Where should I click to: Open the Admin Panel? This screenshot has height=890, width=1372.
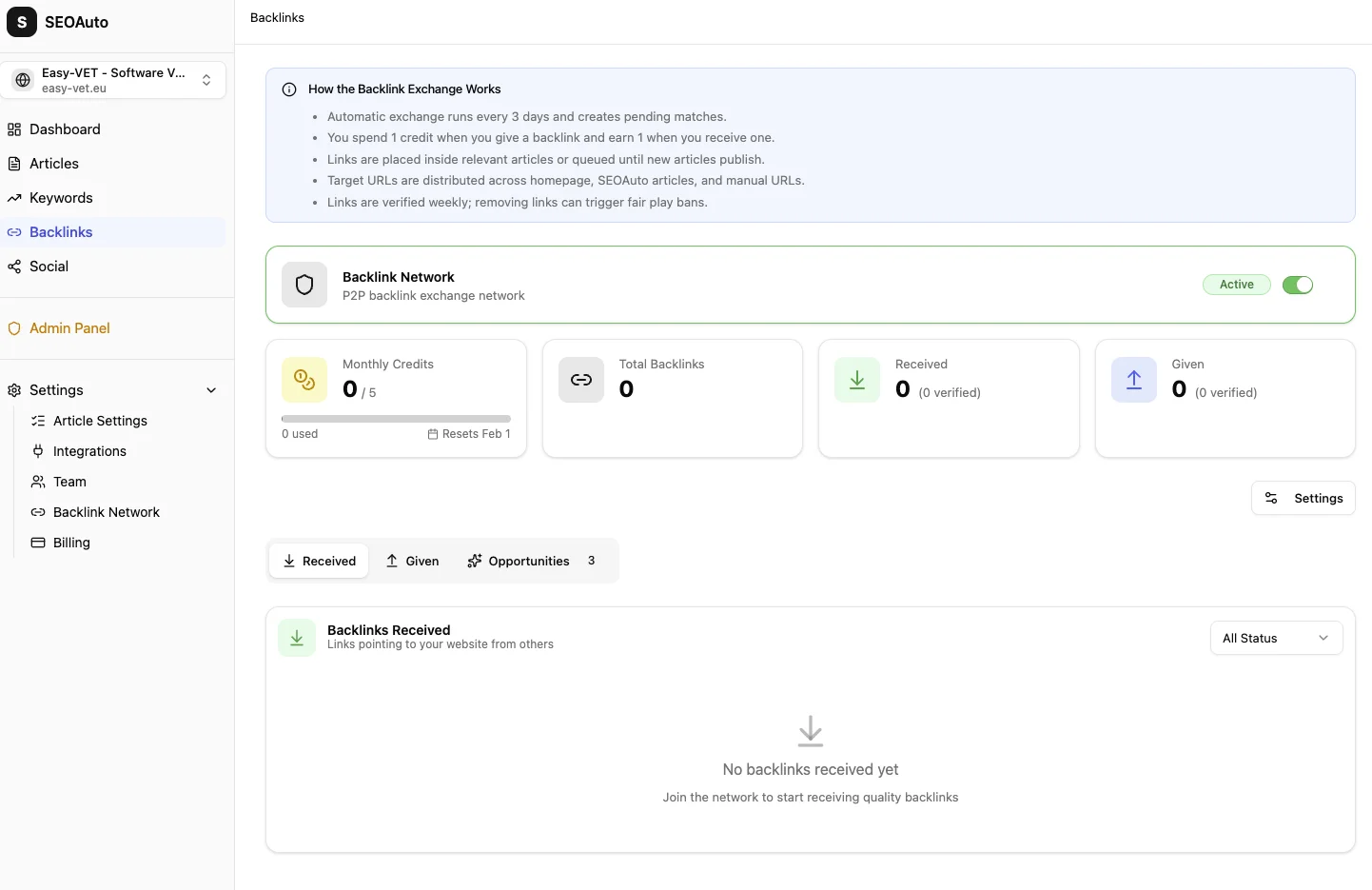point(69,327)
